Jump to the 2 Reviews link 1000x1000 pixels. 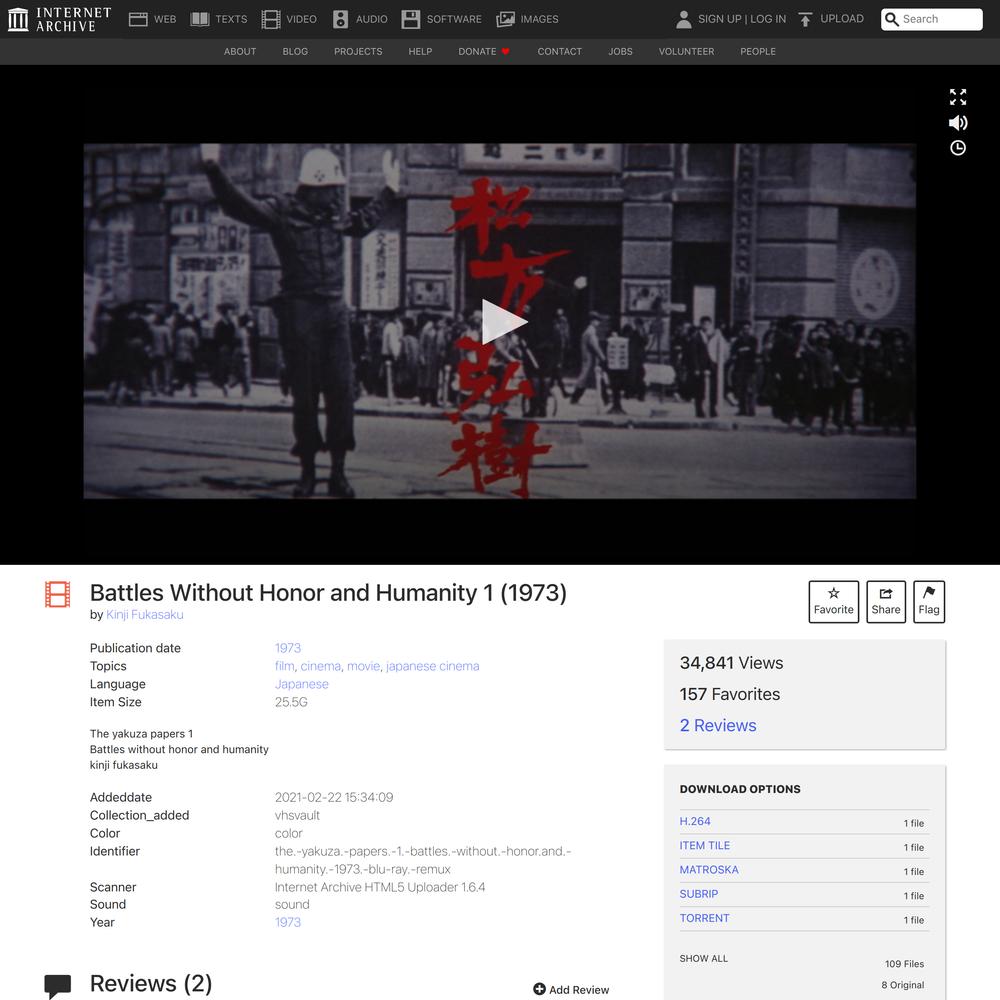coord(718,725)
